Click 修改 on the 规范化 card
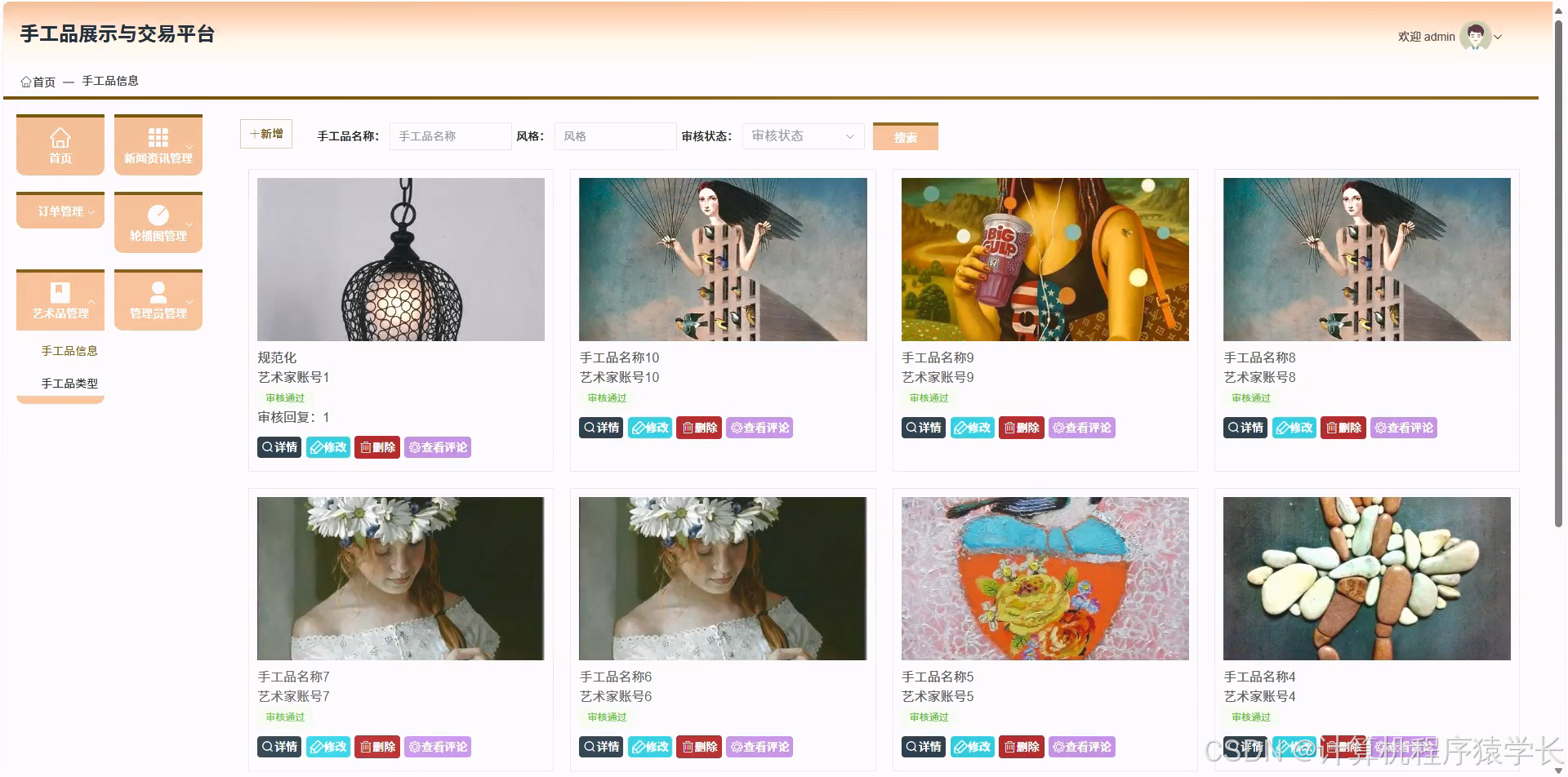Screen dimensions: 1568x777 pos(328,447)
